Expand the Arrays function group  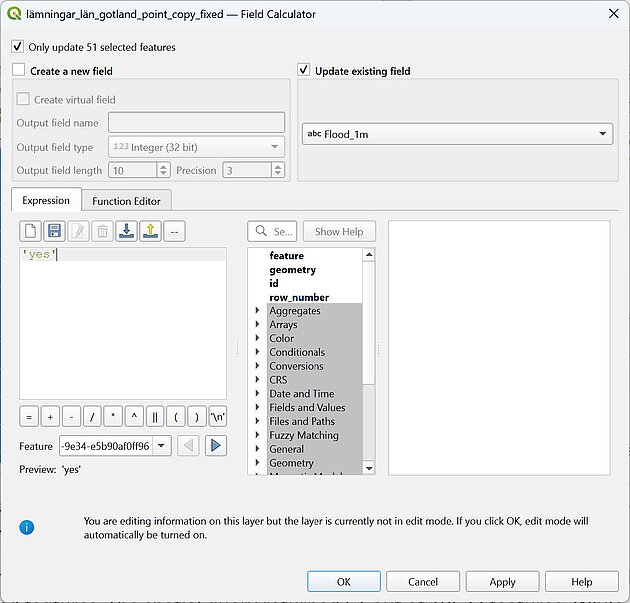coord(257,324)
